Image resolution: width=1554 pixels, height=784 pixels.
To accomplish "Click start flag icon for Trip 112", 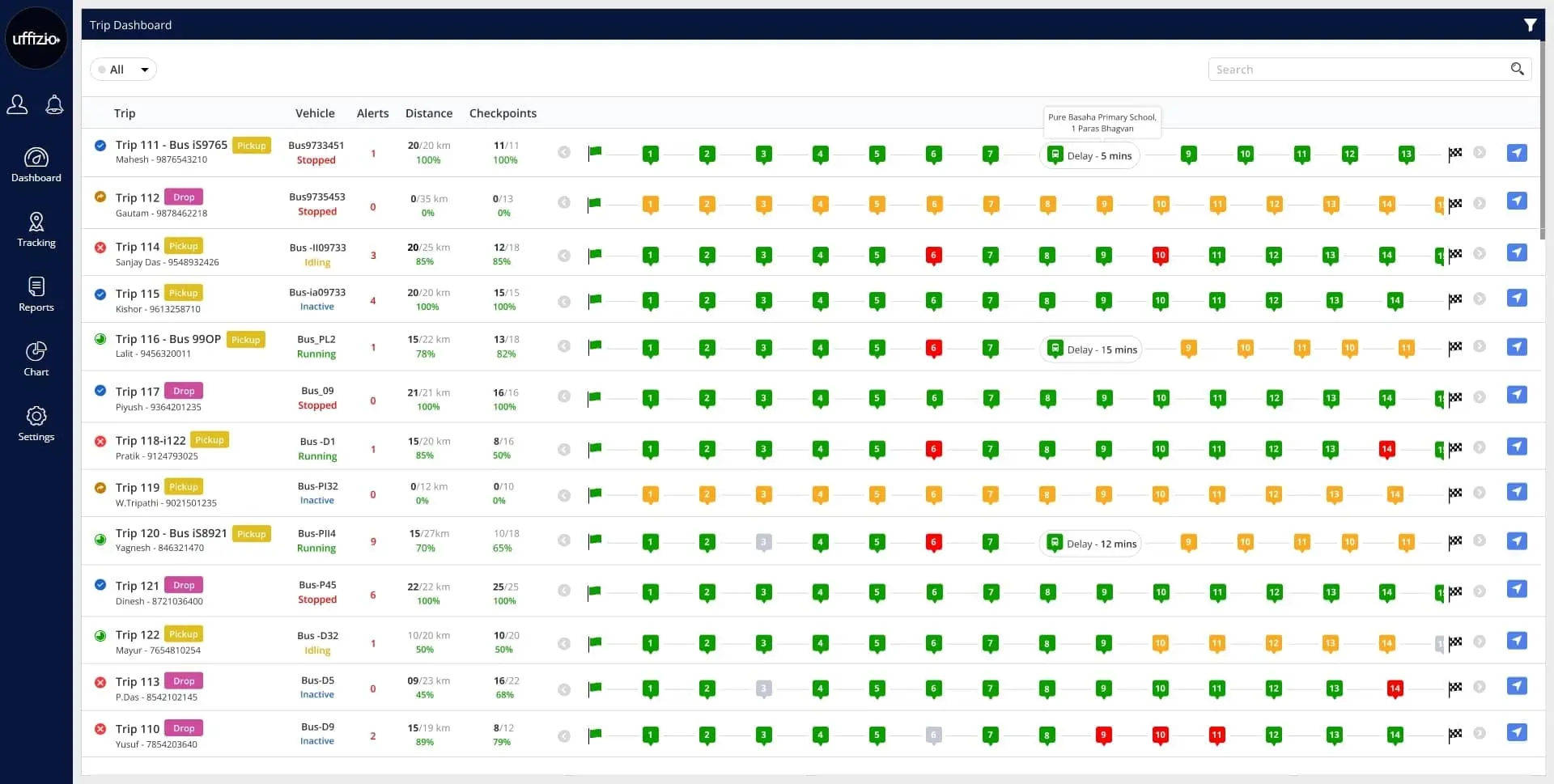I will pos(595,203).
